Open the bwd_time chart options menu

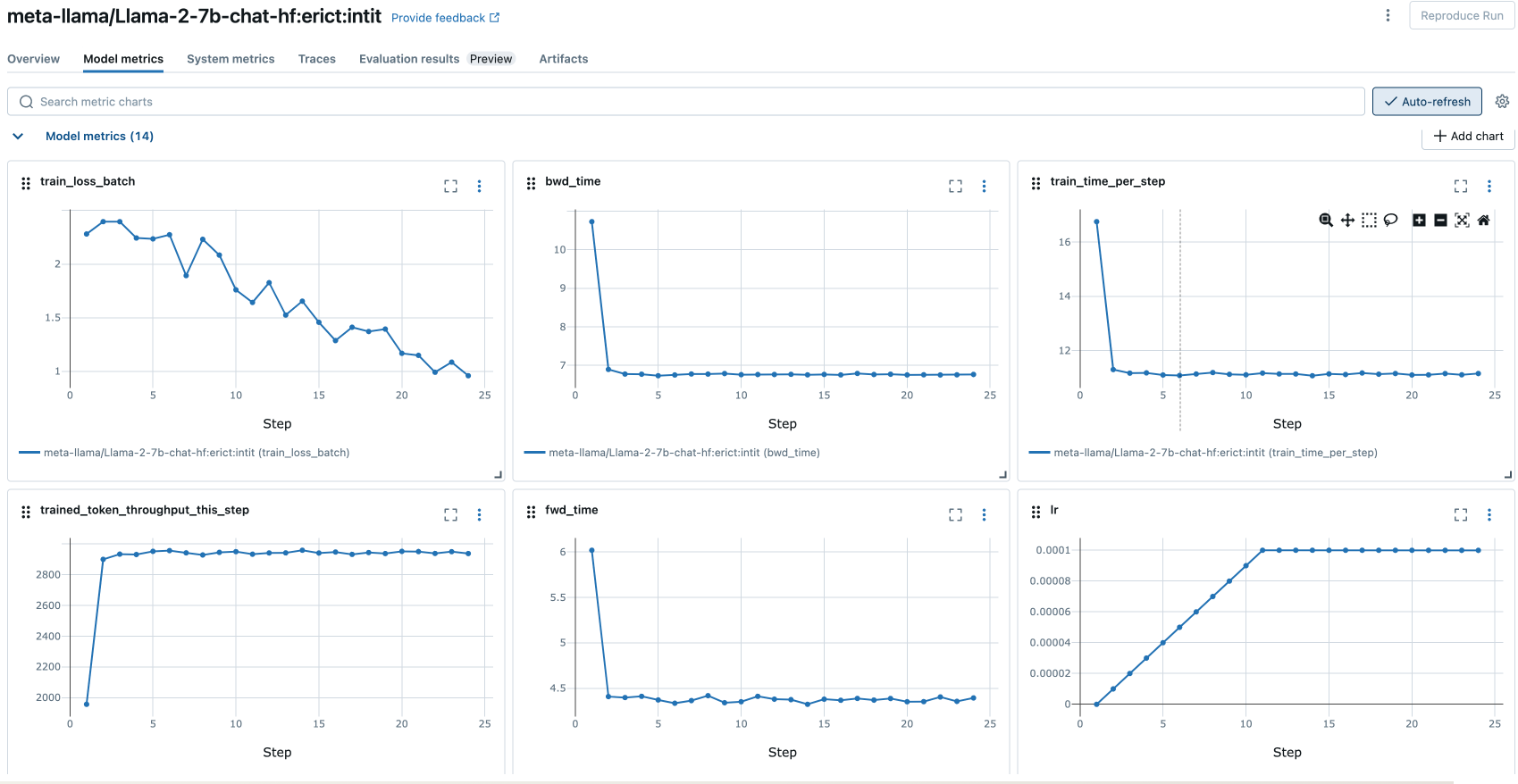(x=985, y=186)
